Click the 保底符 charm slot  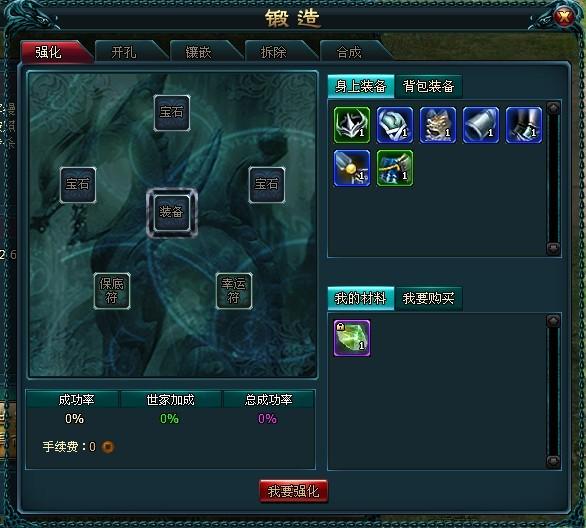[112, 291]
